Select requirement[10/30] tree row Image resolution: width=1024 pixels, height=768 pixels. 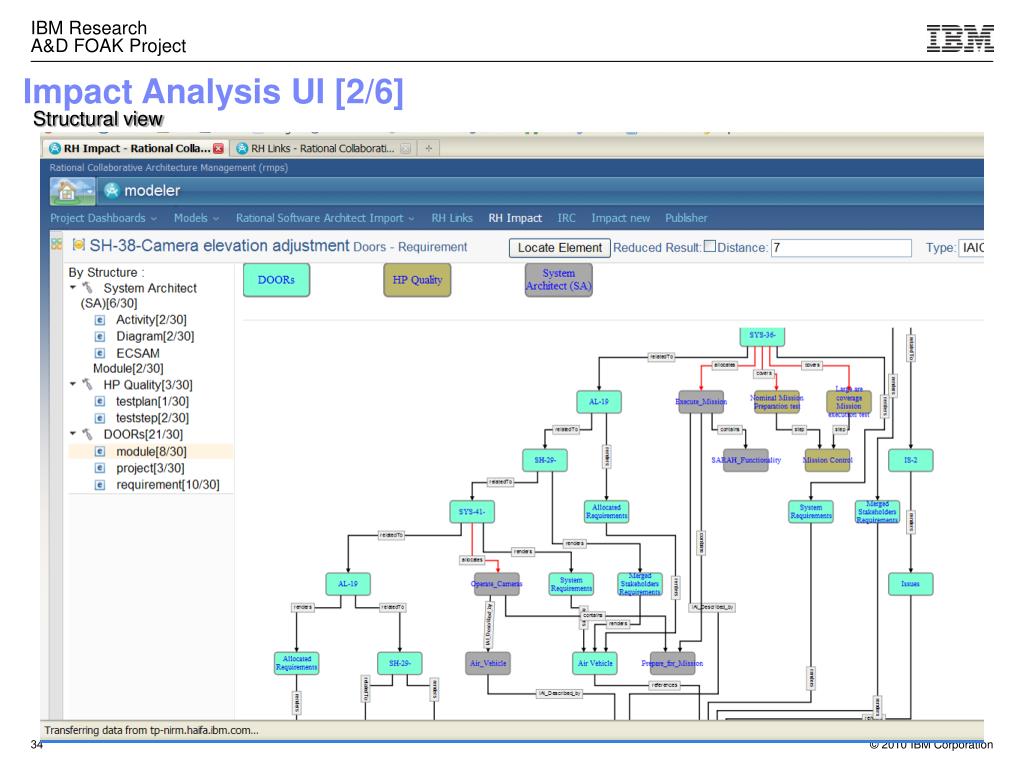[x=151, y=485]
